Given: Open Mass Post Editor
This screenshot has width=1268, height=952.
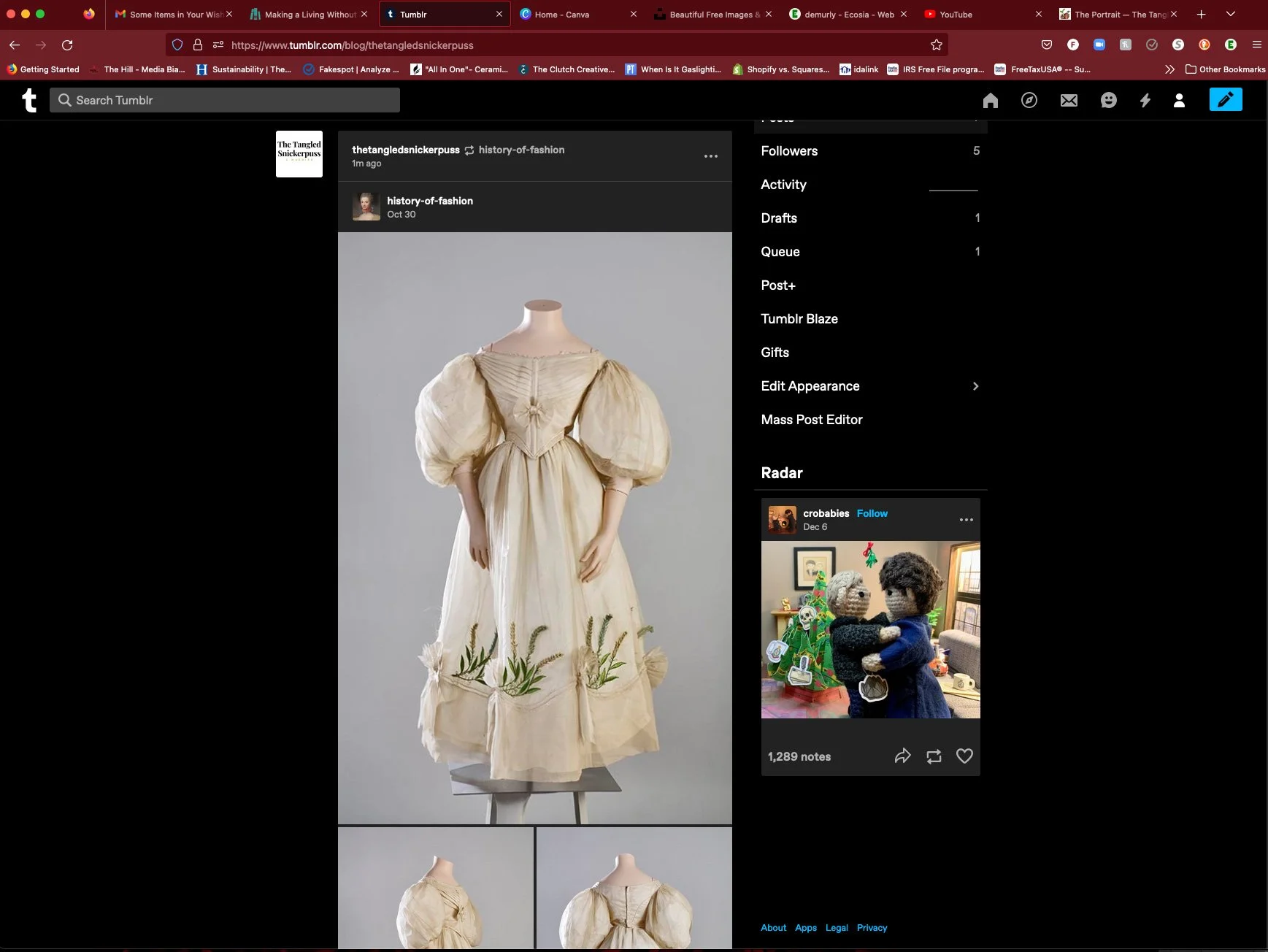Looking at the screenshot, I should pos(870,420).
